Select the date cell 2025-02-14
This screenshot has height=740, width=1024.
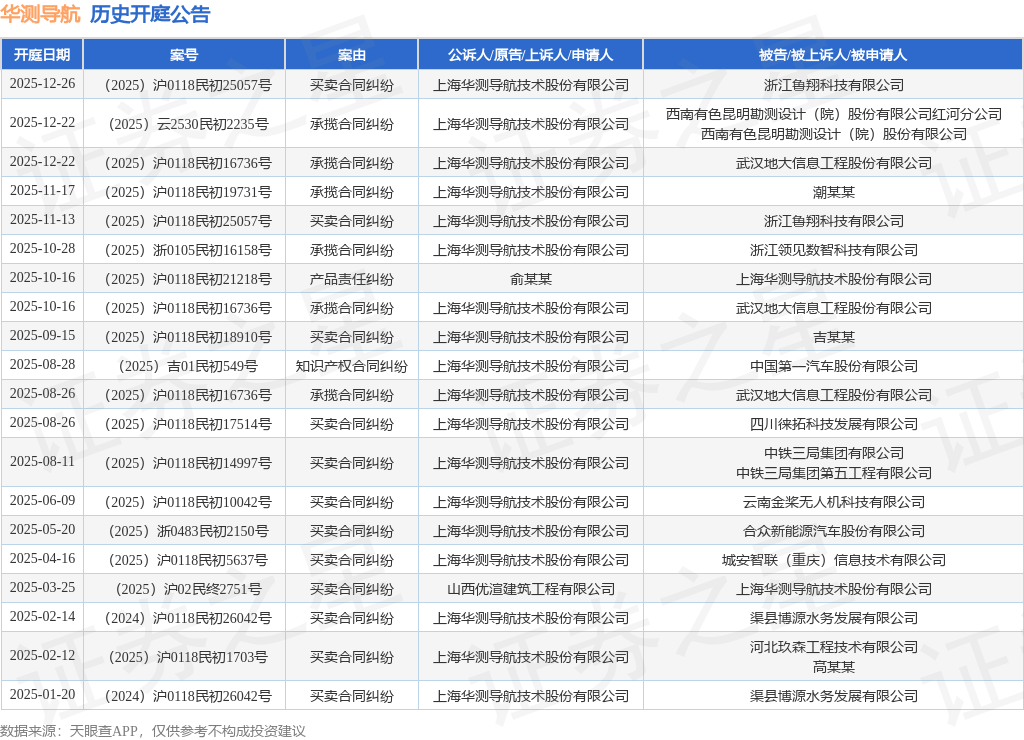(x=42, y=617)
